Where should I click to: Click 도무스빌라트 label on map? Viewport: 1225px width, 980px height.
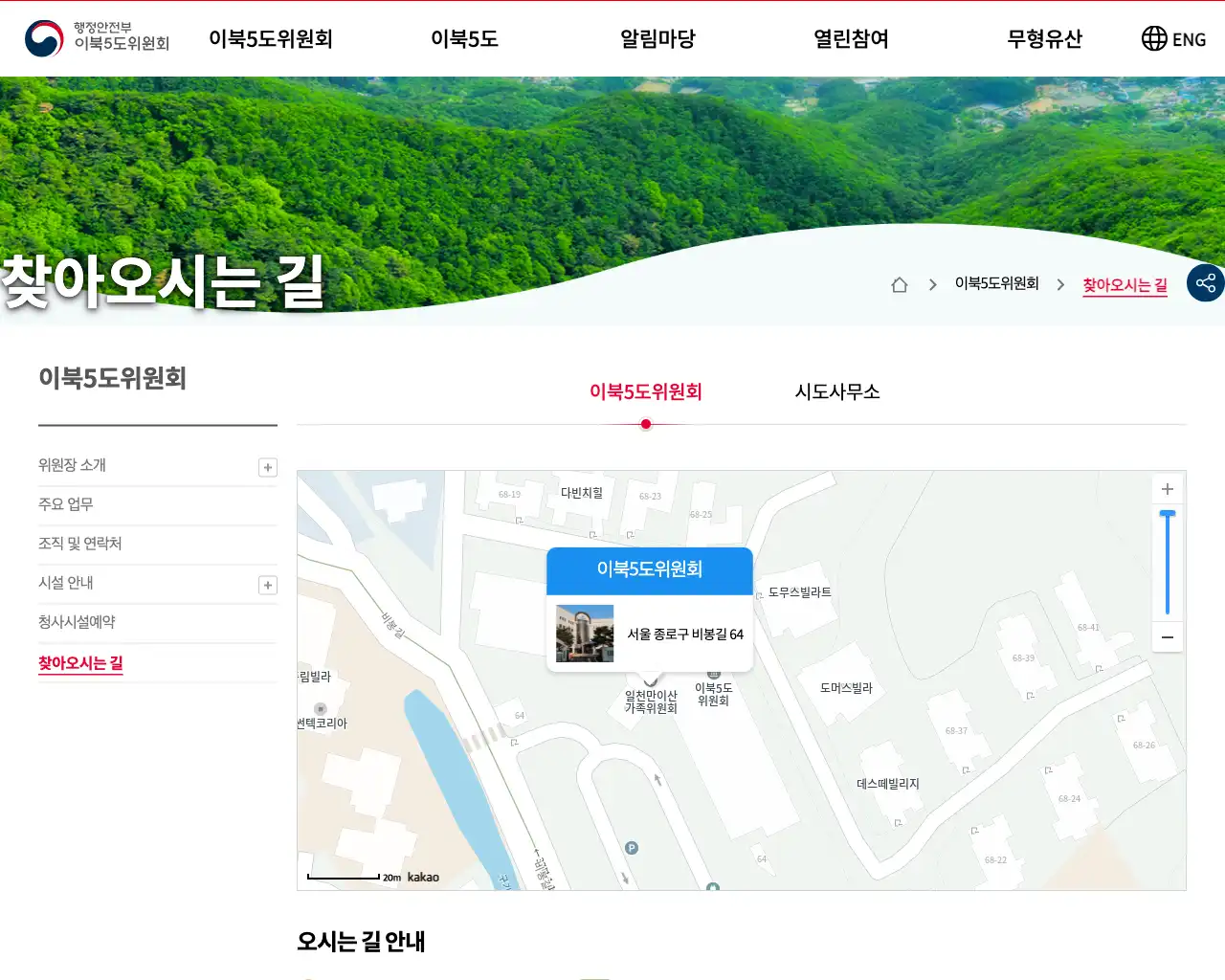pyautogui.click(x=799, y=592)
